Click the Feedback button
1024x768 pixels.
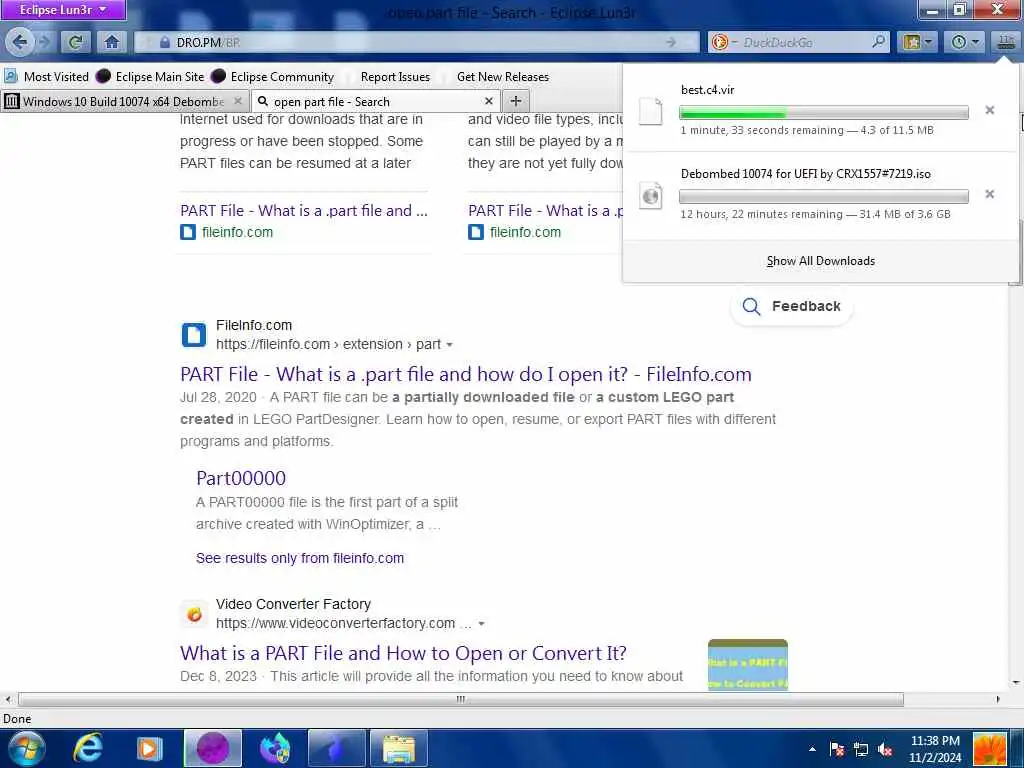tap(792, 306)
